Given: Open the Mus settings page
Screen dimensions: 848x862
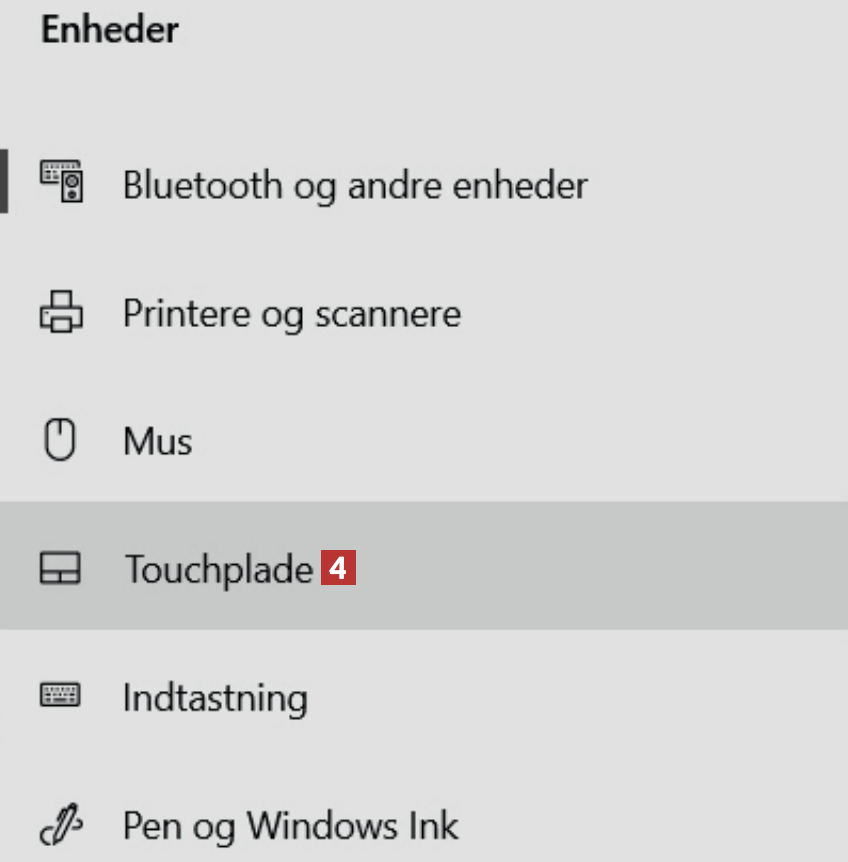Looking at the screenshot, I should (x=157, y=441).
